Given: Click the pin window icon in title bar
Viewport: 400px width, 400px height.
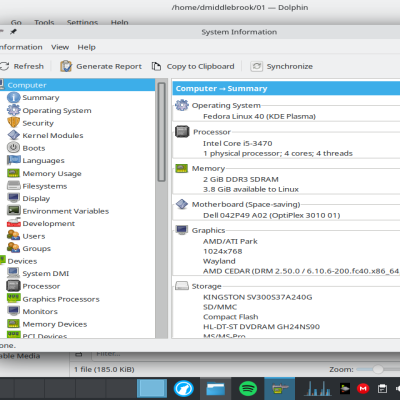Looking at the screenshot, I should click(x=13, y=32).
